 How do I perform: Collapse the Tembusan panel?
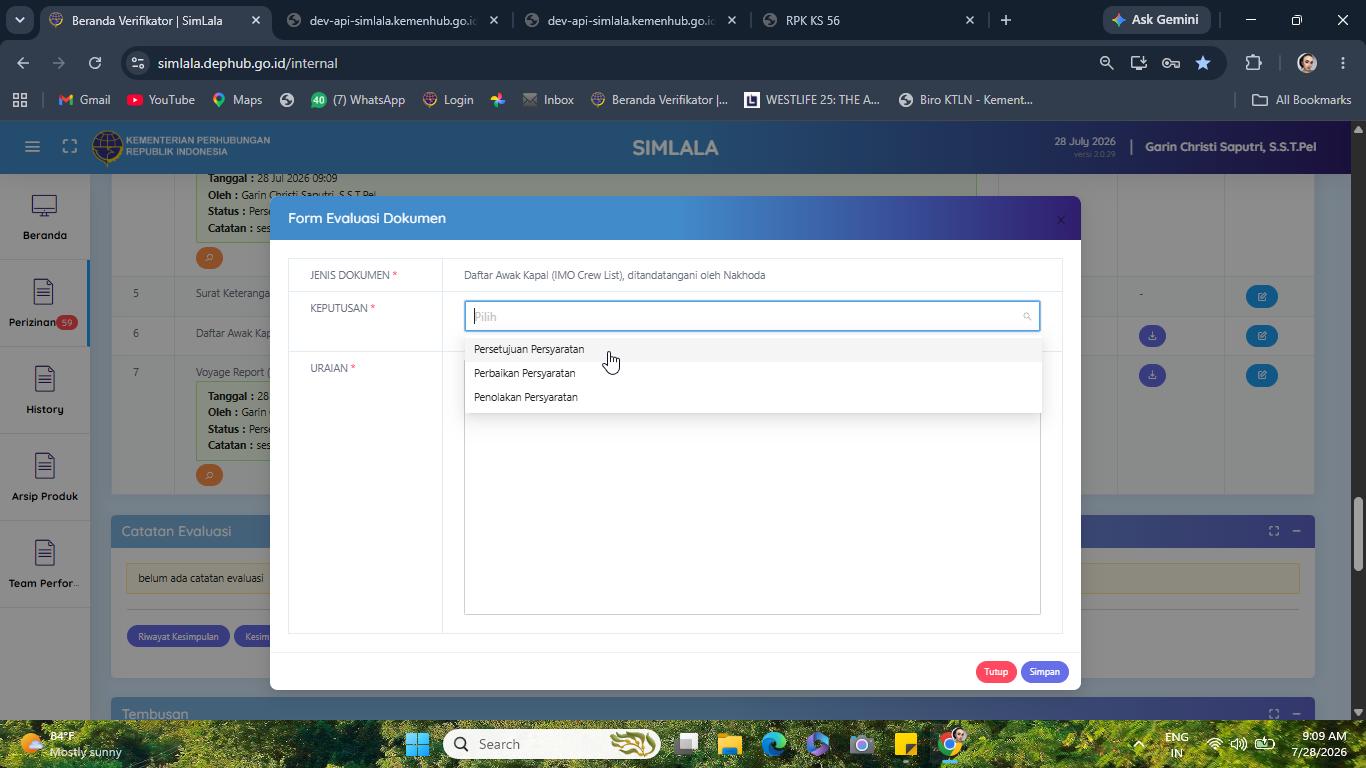coord(1296,714)
